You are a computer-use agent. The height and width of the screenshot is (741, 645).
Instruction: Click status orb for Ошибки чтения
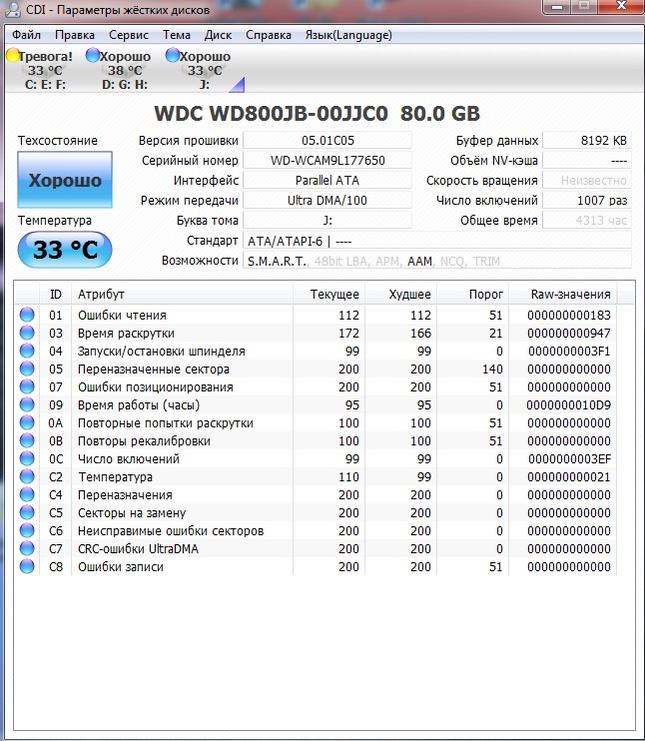click(x=27, y=315)
